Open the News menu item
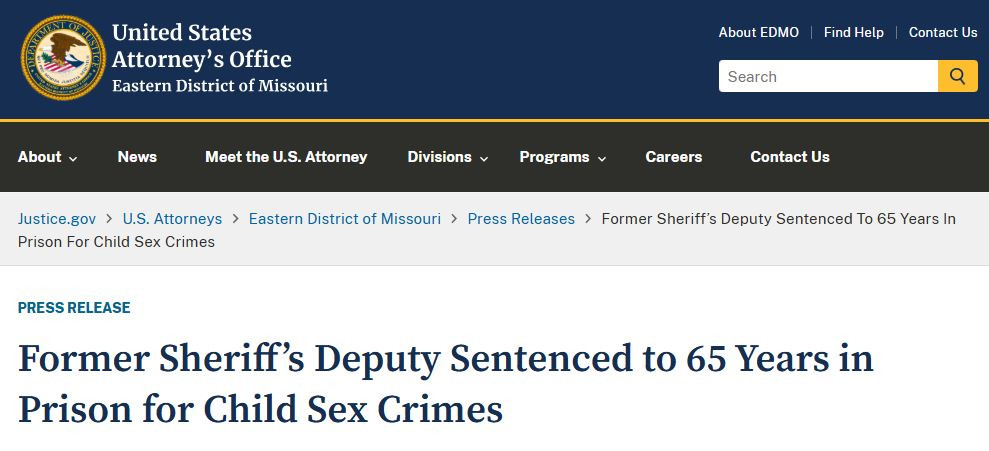Viewport: 989px width, 451px height. (x=137, y=157)
